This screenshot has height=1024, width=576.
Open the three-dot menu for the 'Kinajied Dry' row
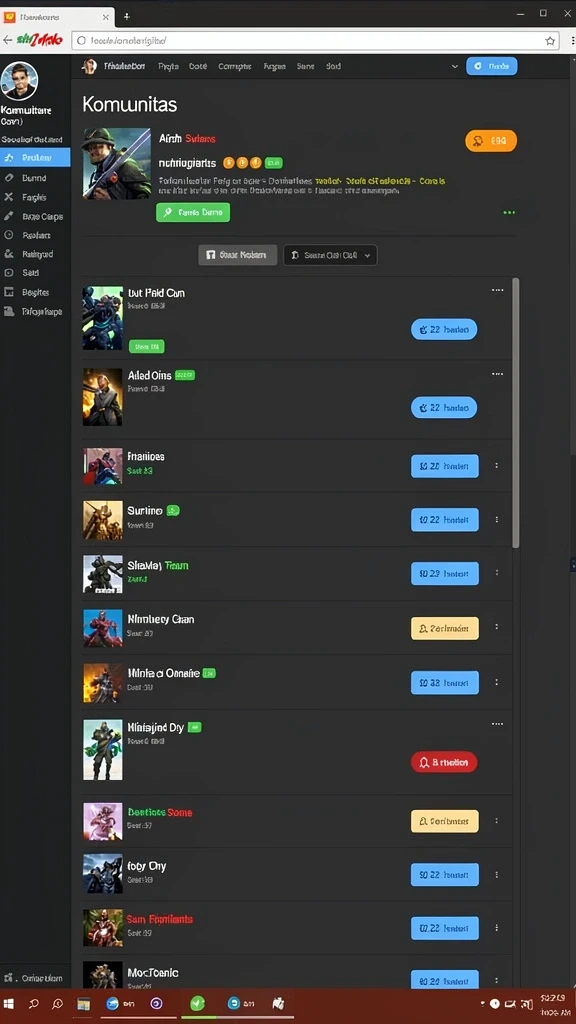[497, 724]
